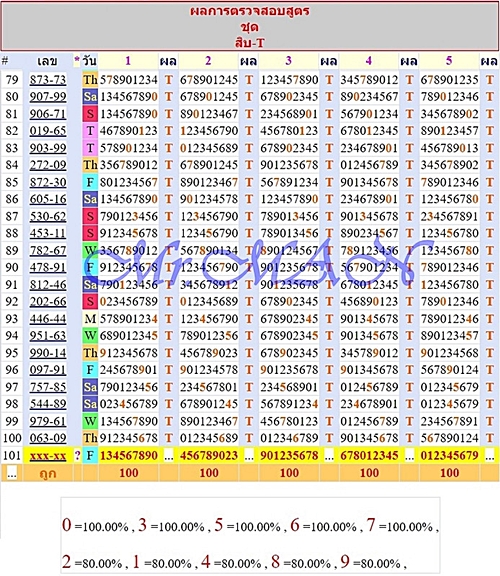Click the Th day cell in row 79
500x576 pixels.
click(x=90, y=80)
